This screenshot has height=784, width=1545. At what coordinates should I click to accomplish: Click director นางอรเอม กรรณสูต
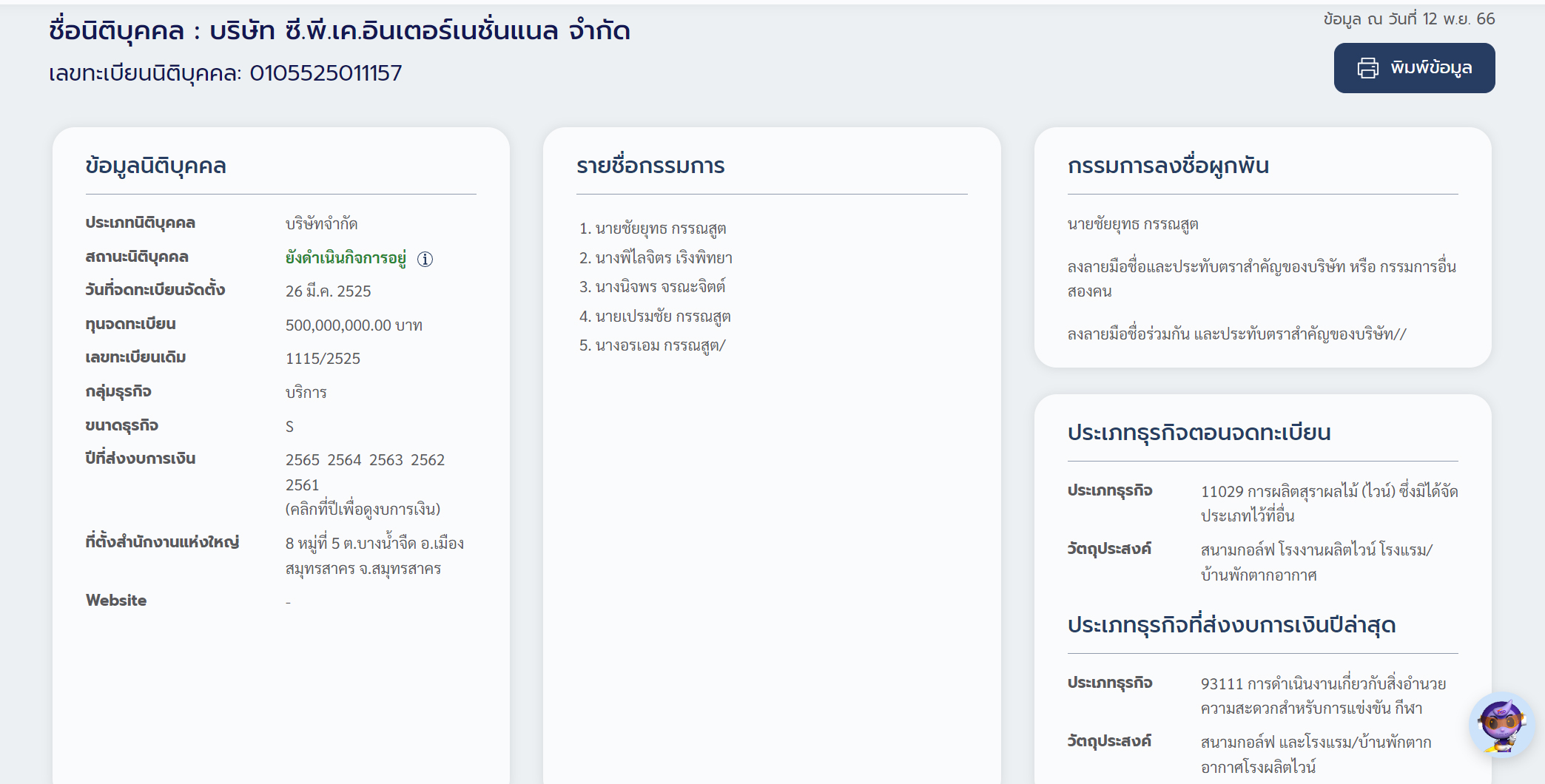pyautogui.click(x=660, y=345)
